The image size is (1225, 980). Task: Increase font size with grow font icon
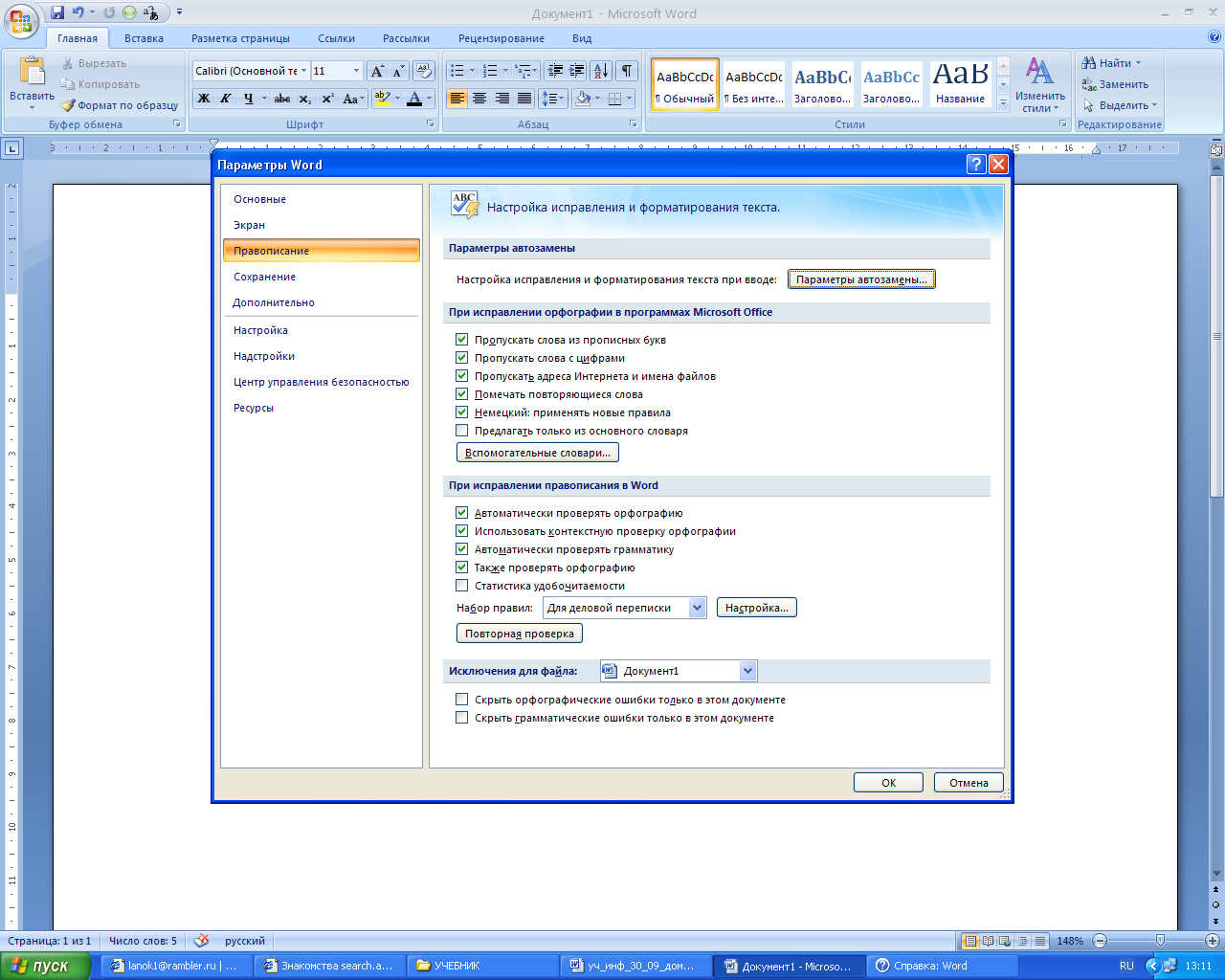377,71
